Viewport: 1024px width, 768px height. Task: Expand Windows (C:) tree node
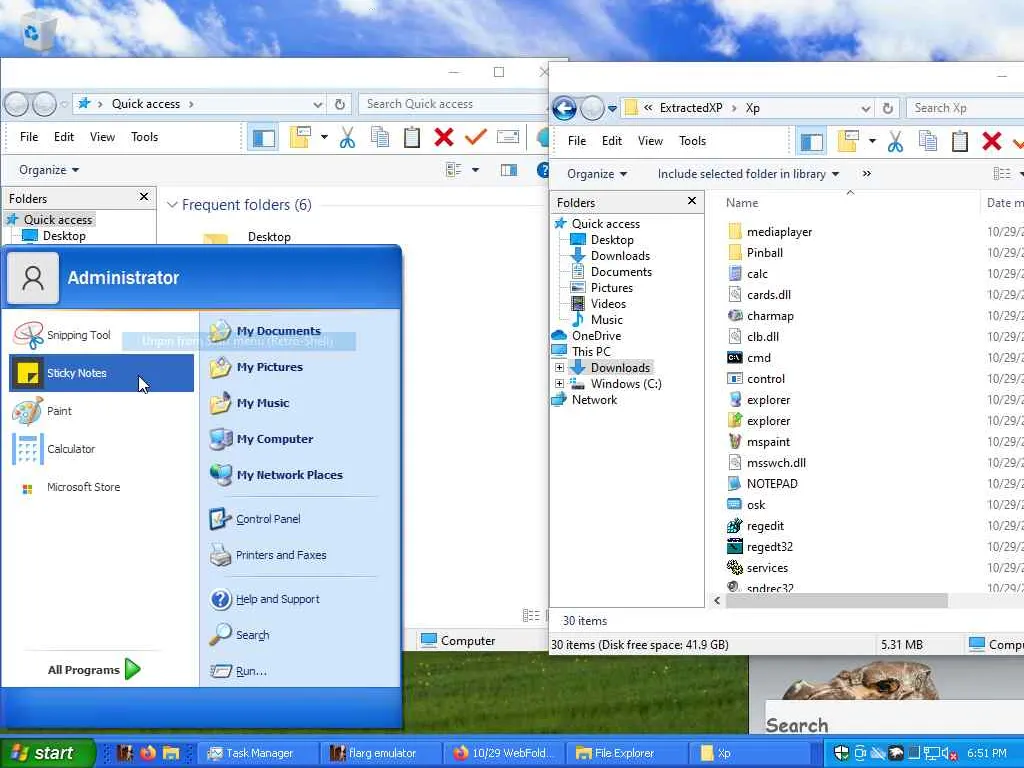click(x=560, y=383)
